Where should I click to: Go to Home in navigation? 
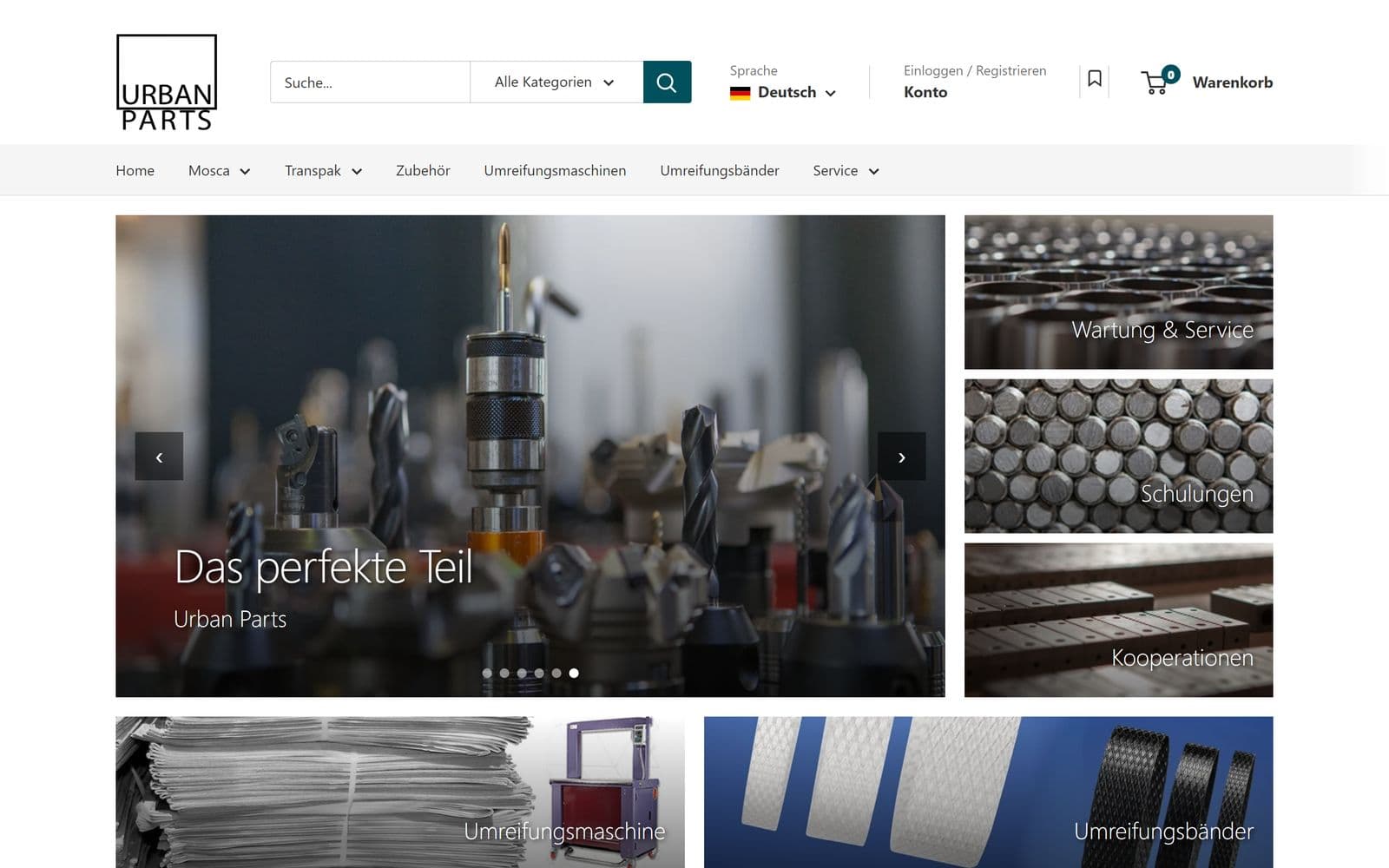pos(135,171)
